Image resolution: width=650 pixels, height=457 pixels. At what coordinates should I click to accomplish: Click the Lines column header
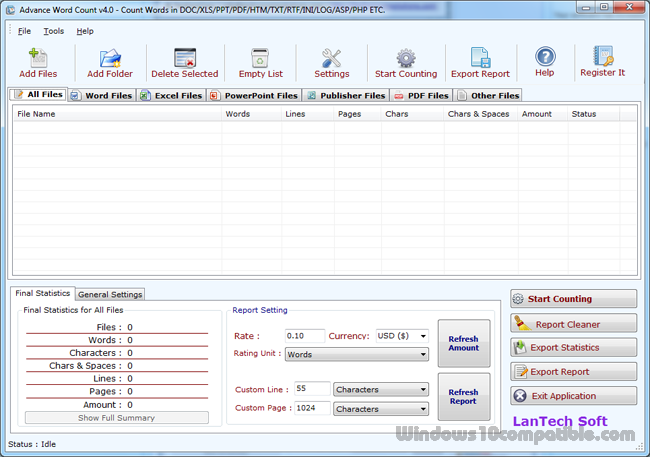308,114
